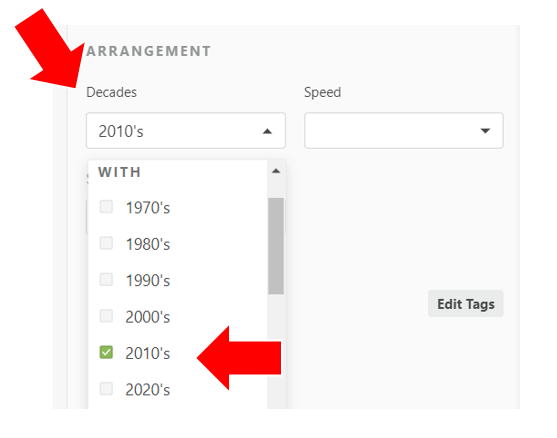Viewport: 557px width, 438px height.
Task: Click the scrollbar up arrow in list
Action: point(276,171)
